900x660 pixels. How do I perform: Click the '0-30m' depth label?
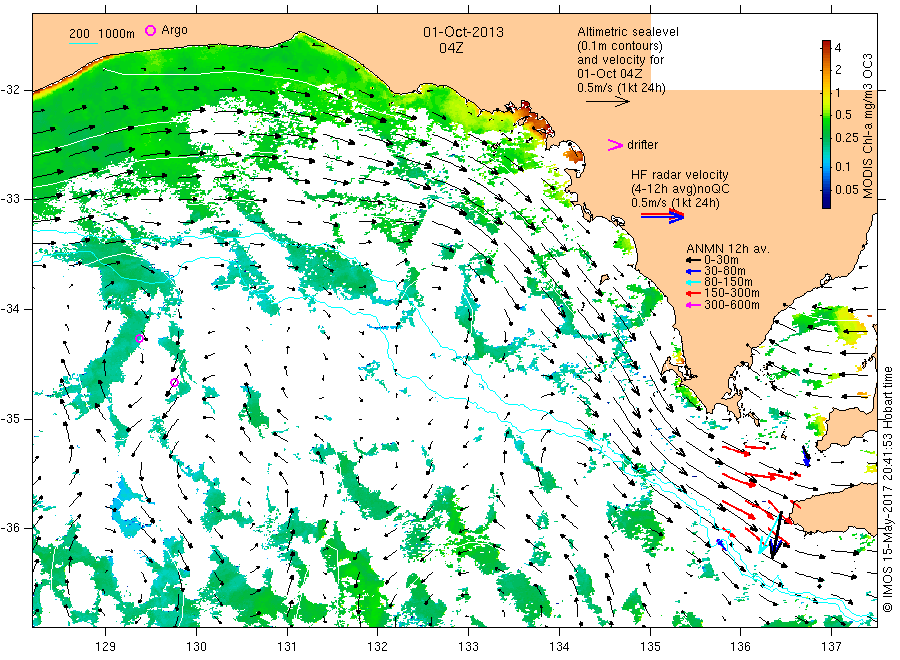pos(721,260)
